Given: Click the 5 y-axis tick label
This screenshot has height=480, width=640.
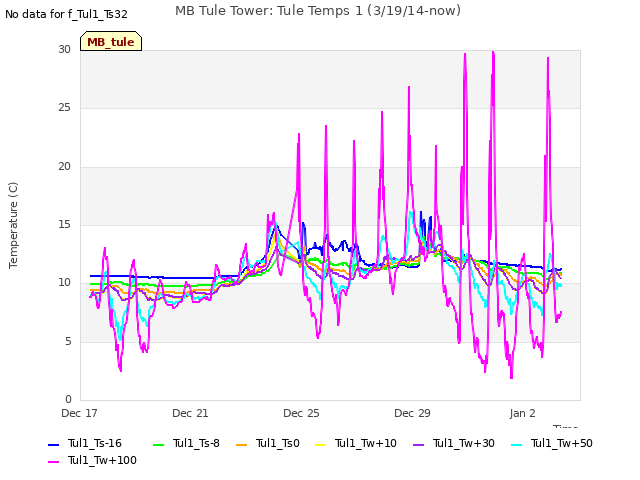Looking at the screenshot, I should click(68, 341).
